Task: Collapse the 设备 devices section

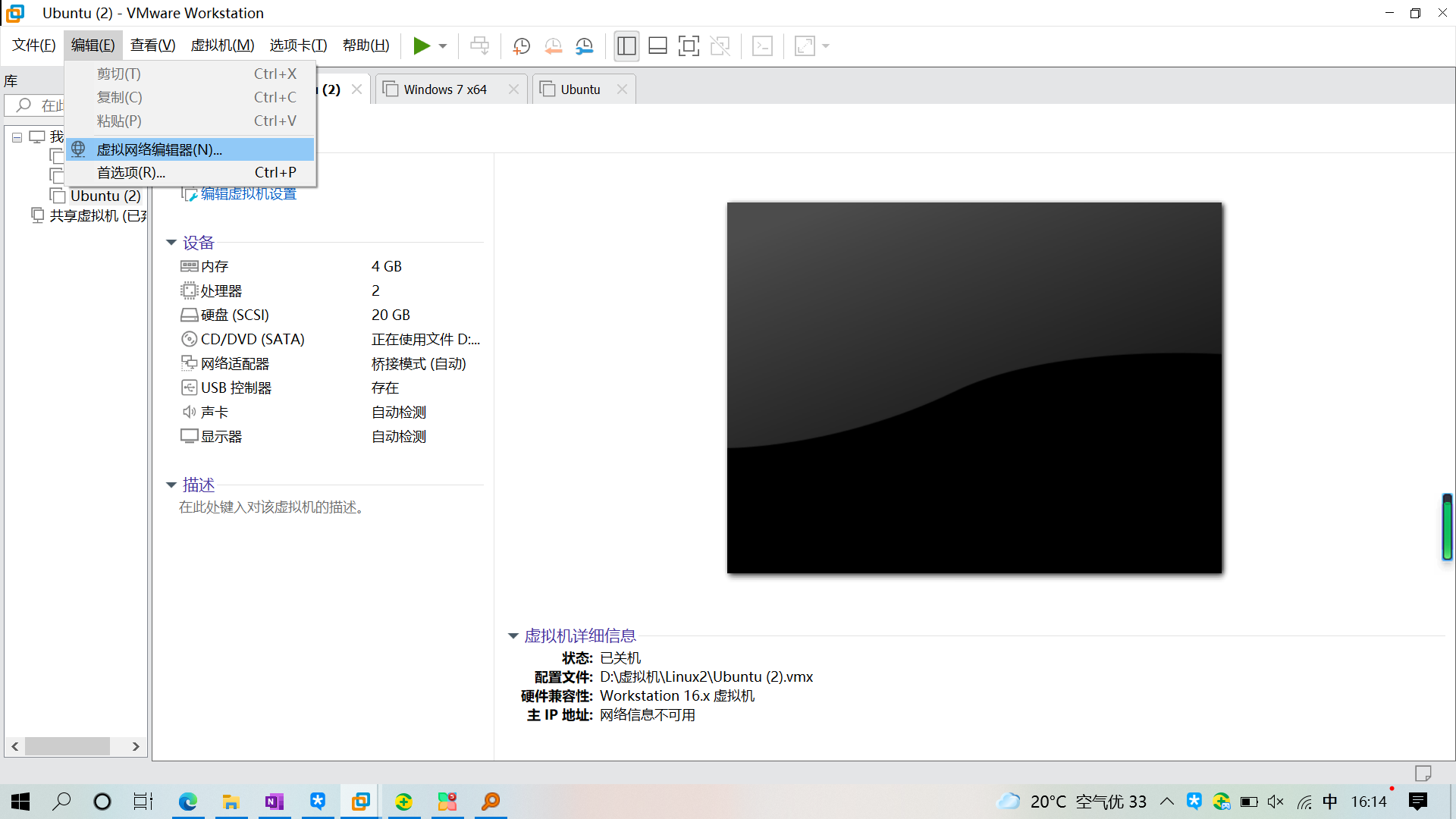Action: [x=171, y=242]
